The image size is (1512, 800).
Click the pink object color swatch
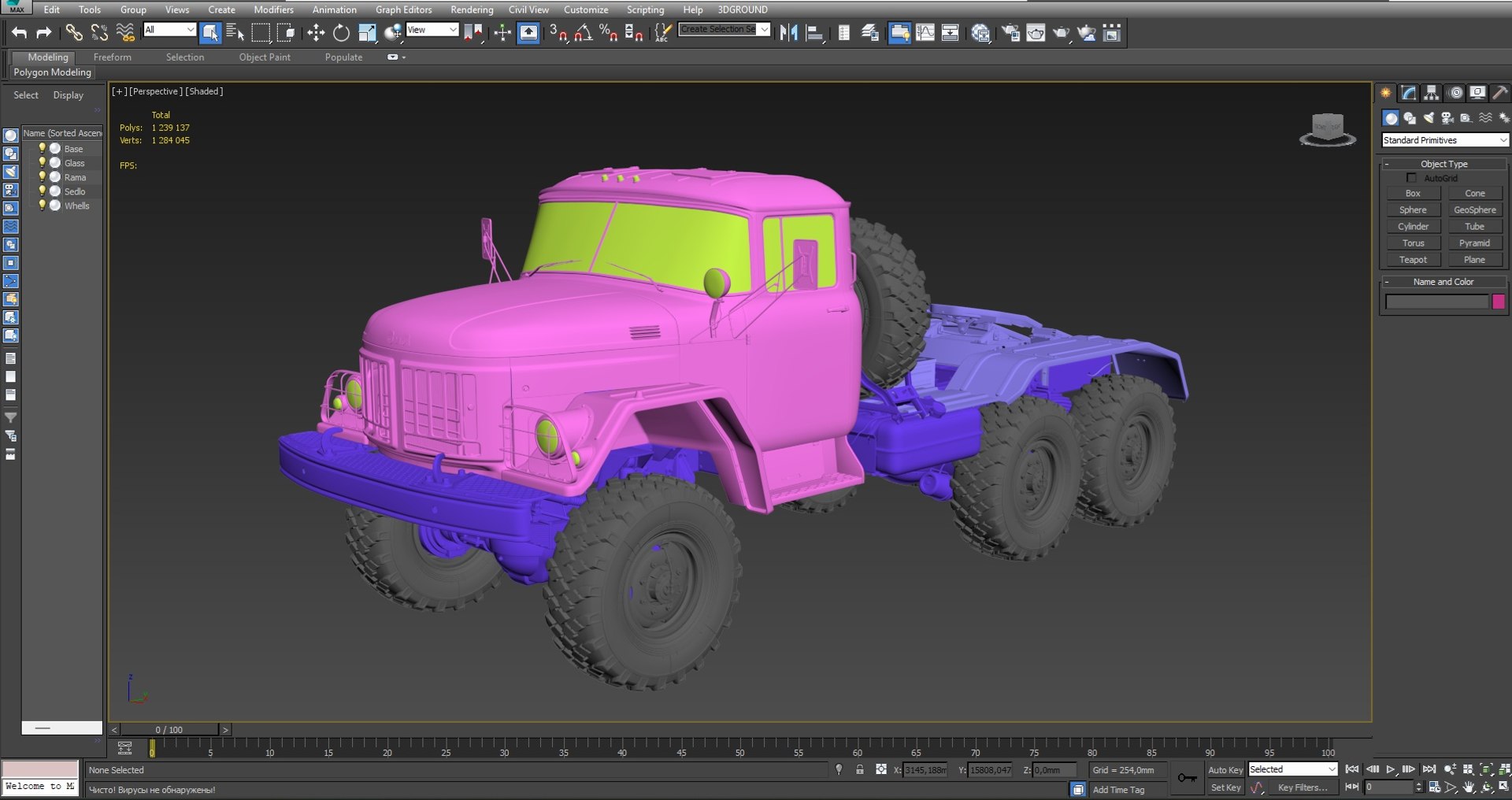coord(1499,302)
